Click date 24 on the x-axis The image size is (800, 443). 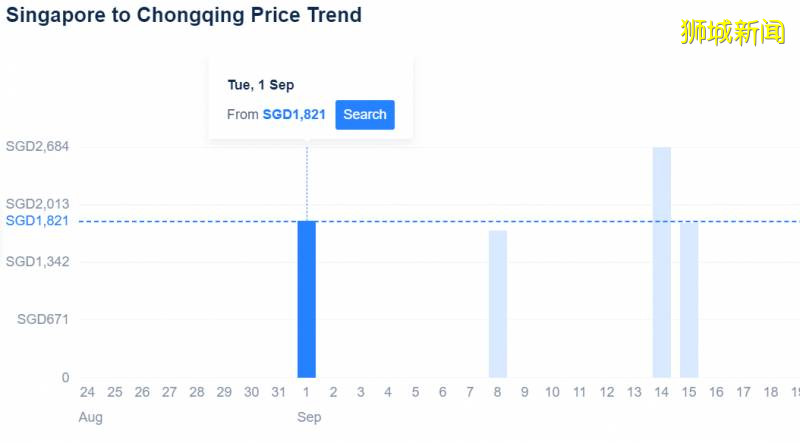[x=88, y=393]
